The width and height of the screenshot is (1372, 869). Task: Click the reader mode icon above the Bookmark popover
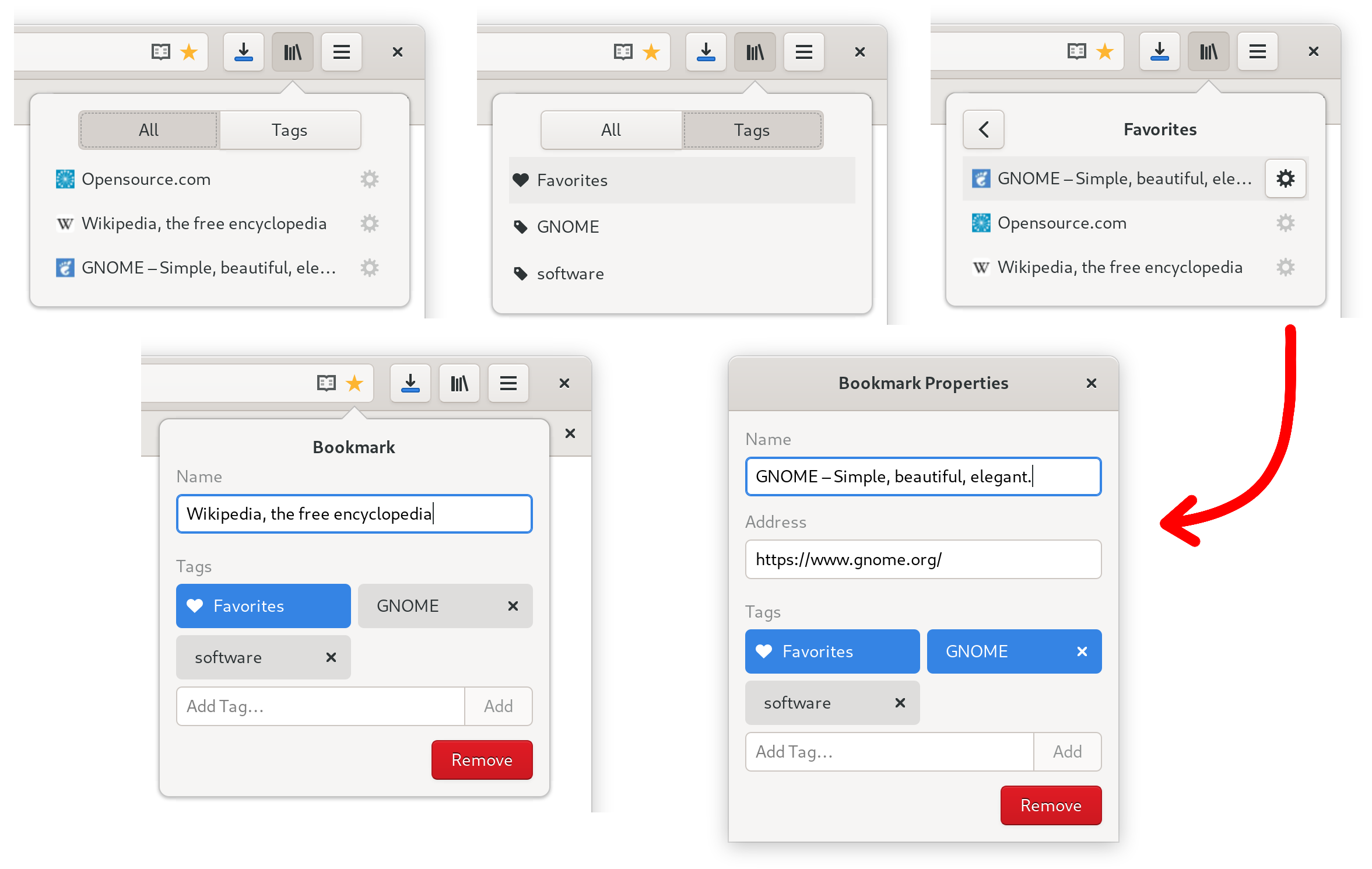pos(326,383)
